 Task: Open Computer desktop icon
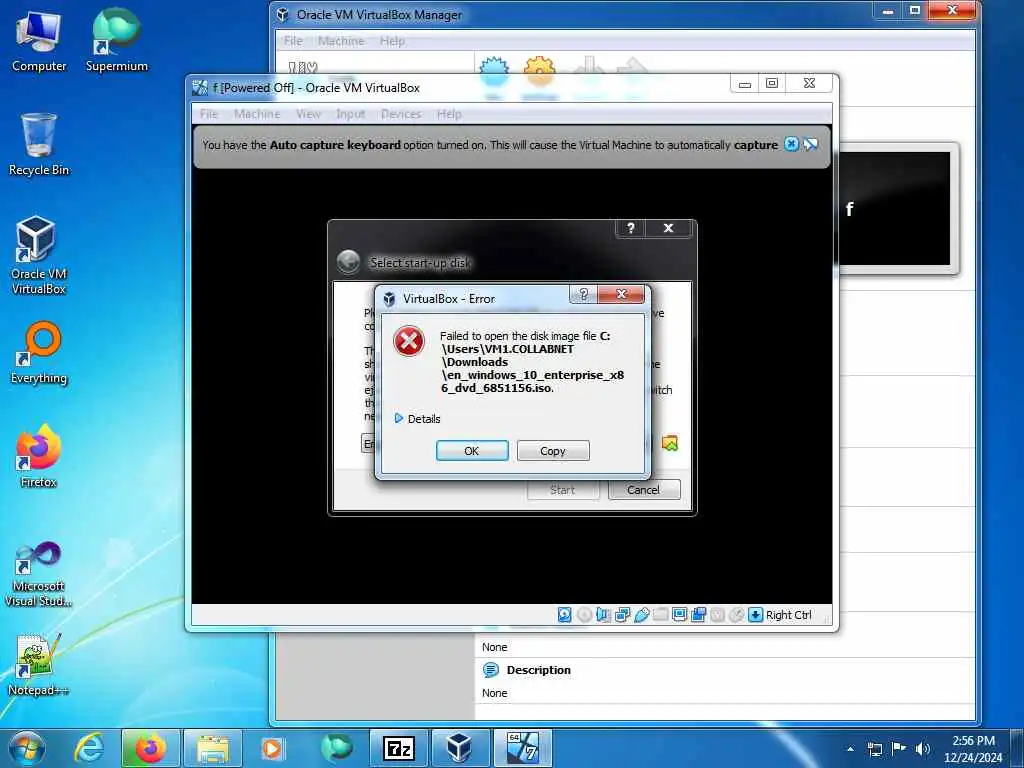click(x=39, y=42)
